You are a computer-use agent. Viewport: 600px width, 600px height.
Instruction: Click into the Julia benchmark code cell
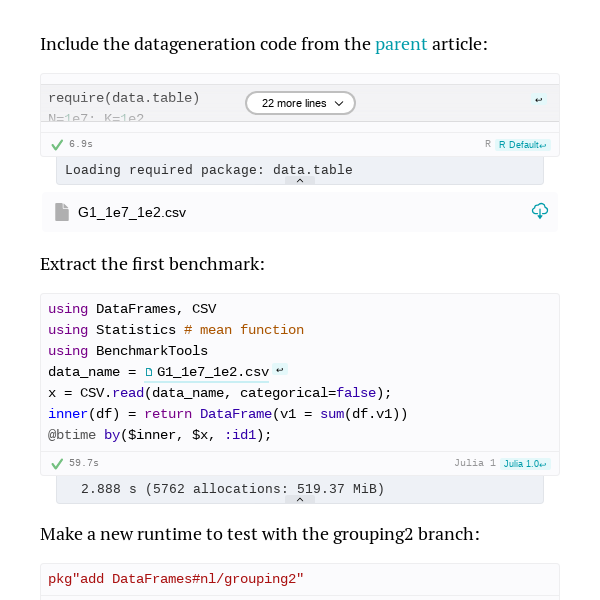[x=300, y=372]
